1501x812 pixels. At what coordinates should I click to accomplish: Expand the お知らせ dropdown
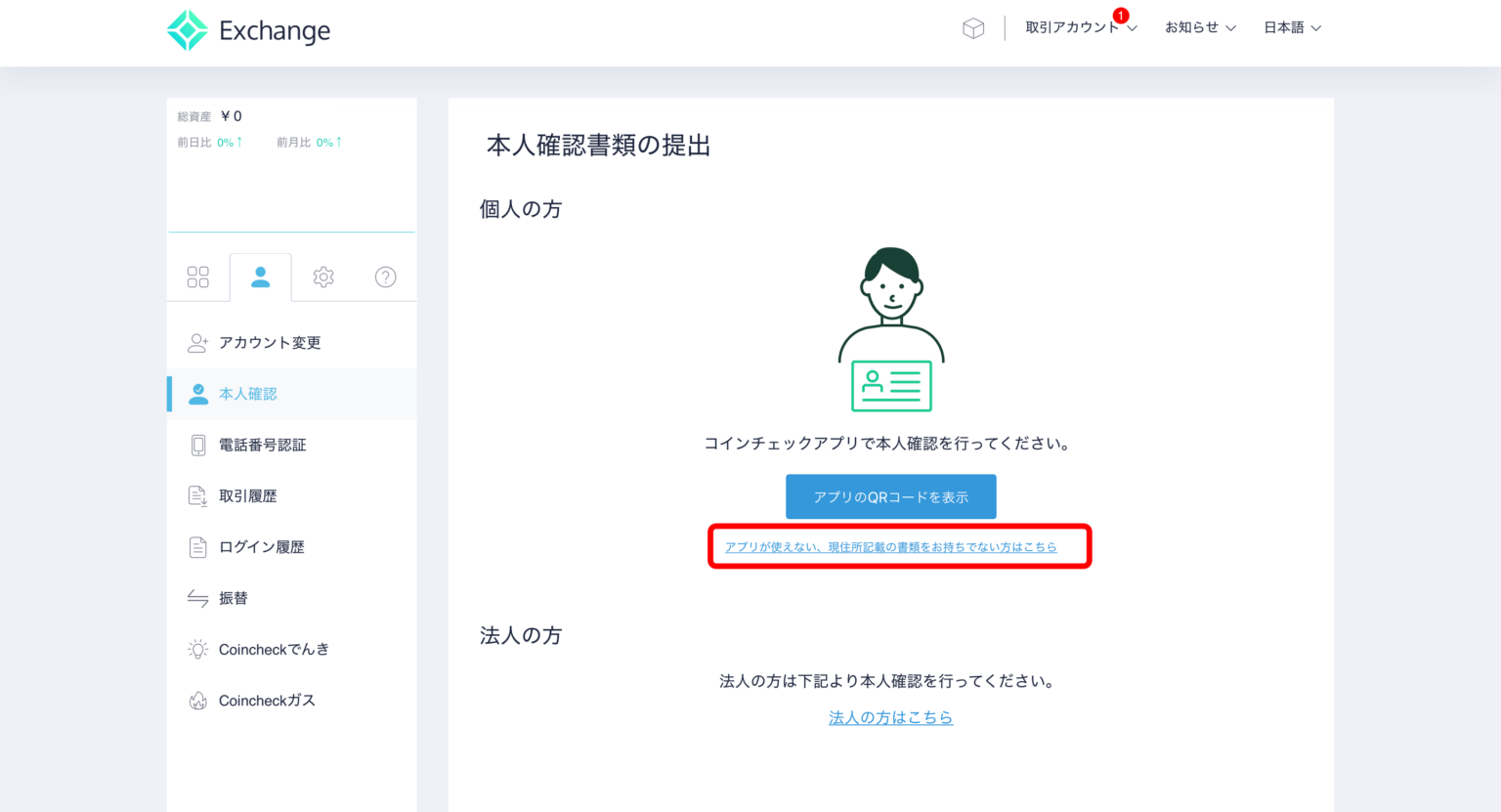click(x=1199, y=28)
